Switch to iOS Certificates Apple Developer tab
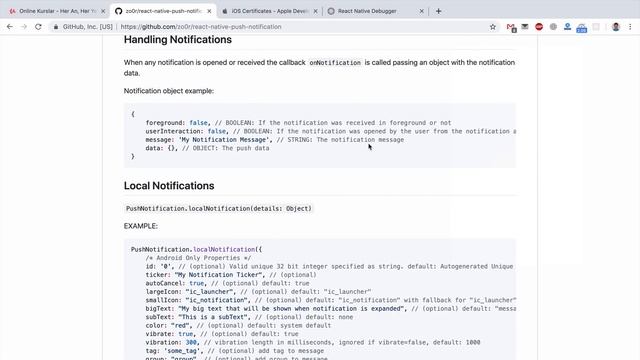This screenshot has height=360, width=640. tap(269, 11)
